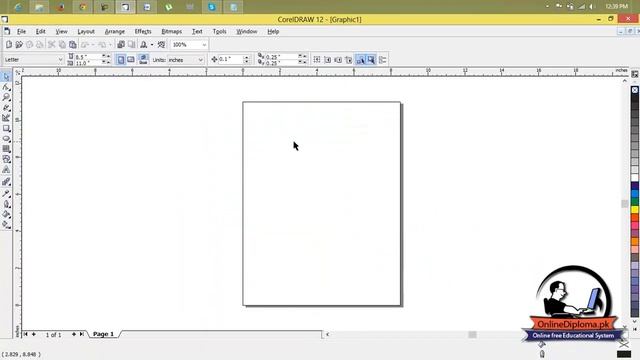This screenshot has width=640, height=360.
Task: Click the No Color swatch in palette
Action: [635, 90]
